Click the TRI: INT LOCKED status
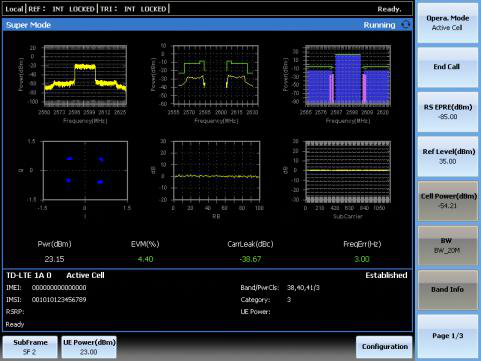481x361 pixels. click(x=133, y=9)
